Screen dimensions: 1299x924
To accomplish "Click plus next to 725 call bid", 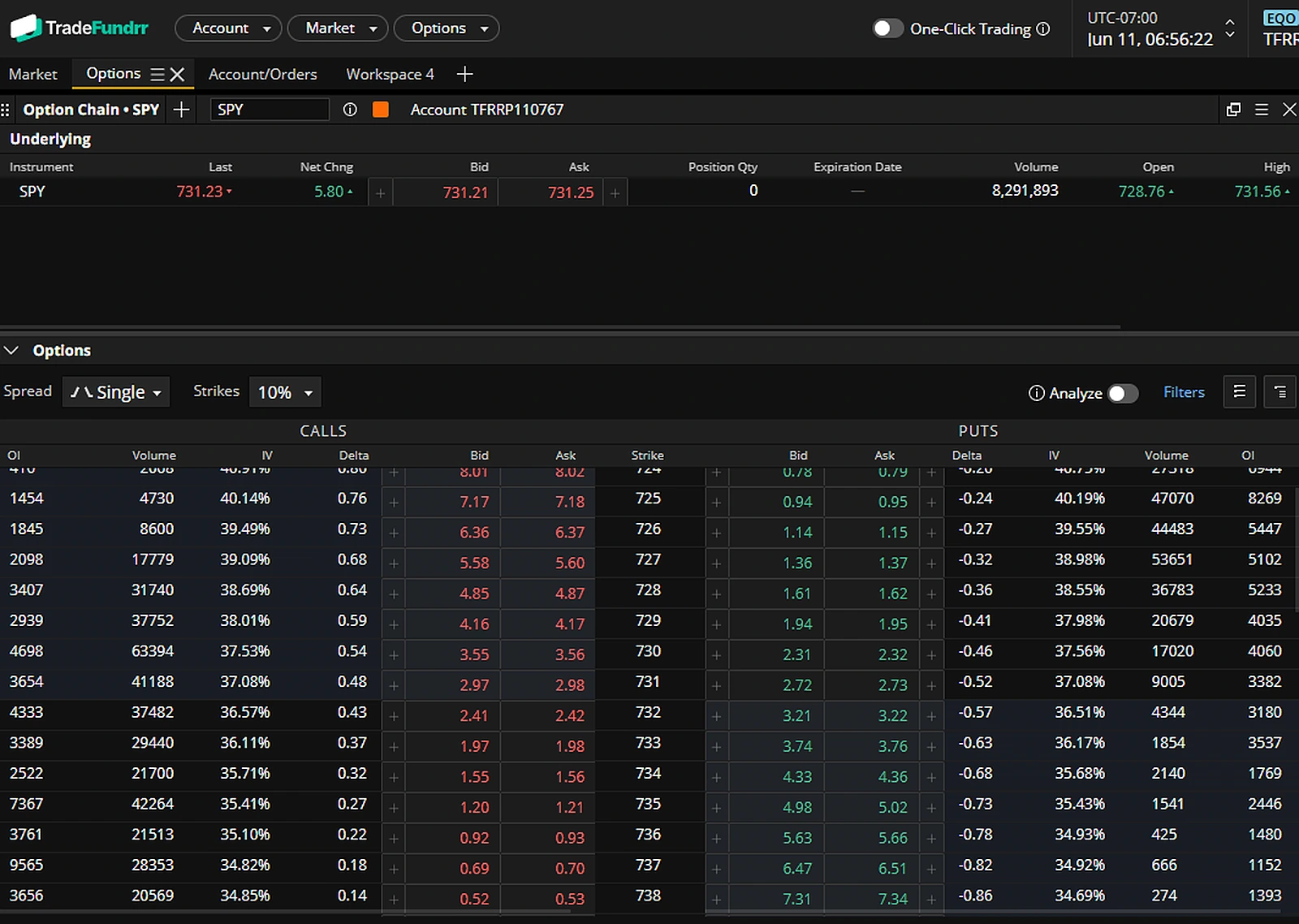I will [x=394, y=502].
